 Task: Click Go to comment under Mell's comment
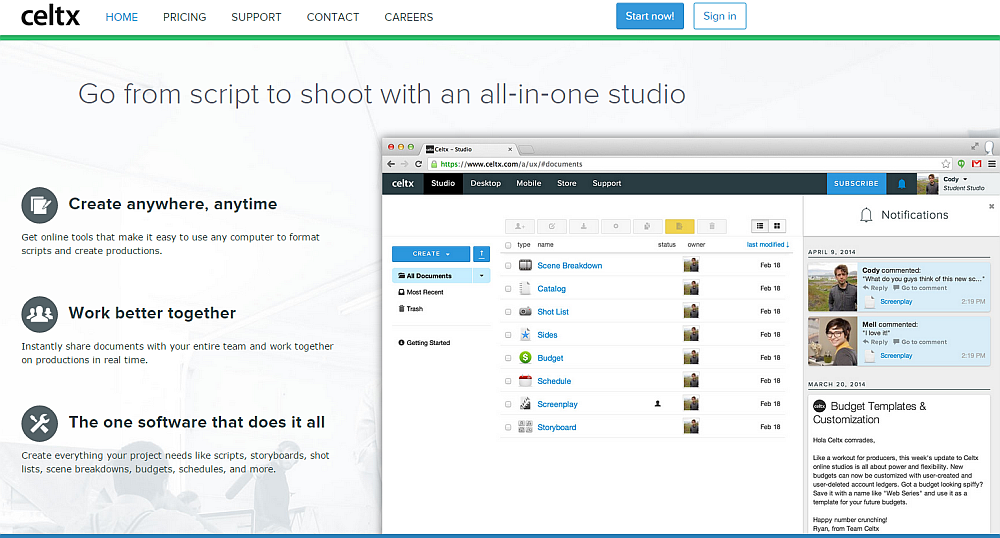click(920, 342)
